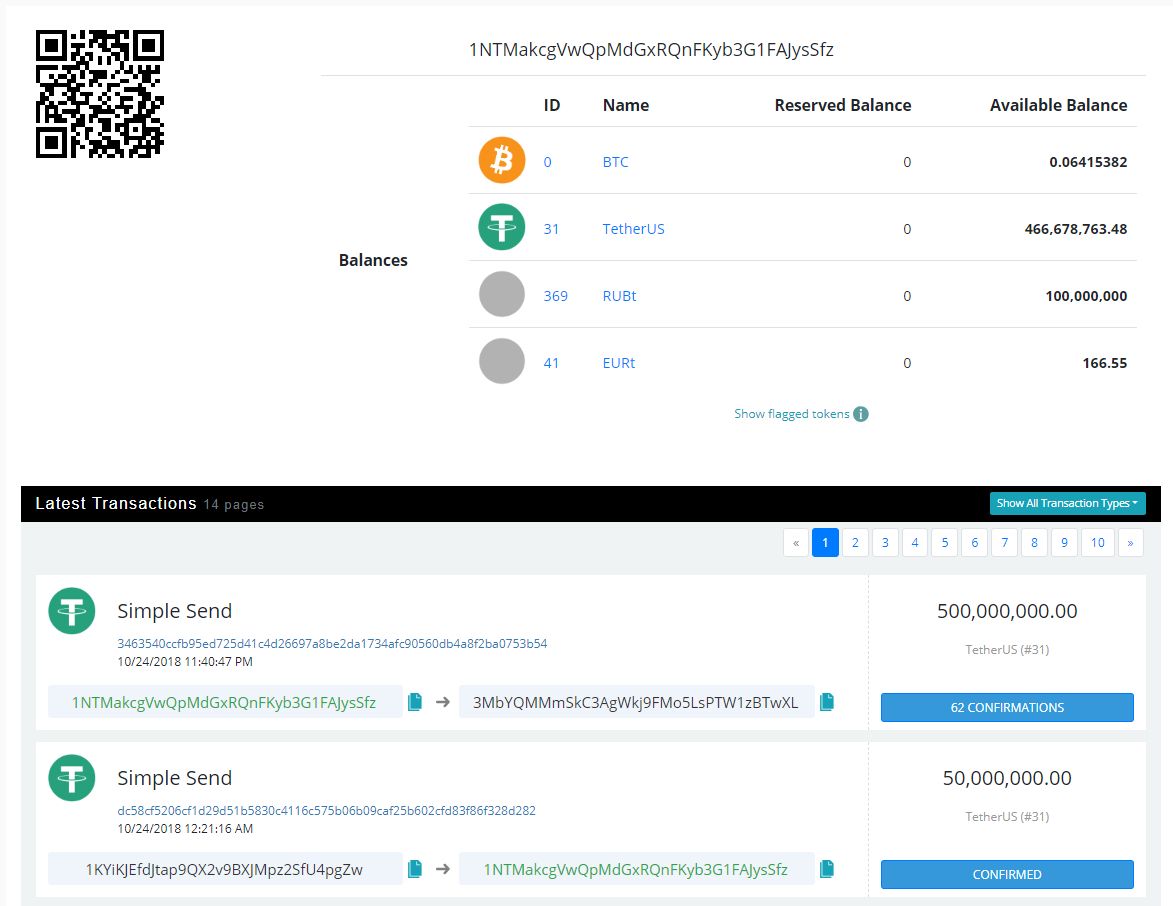
Task: Open the Show All Transaction Types dropdown
Action: tap(1067, 503)
